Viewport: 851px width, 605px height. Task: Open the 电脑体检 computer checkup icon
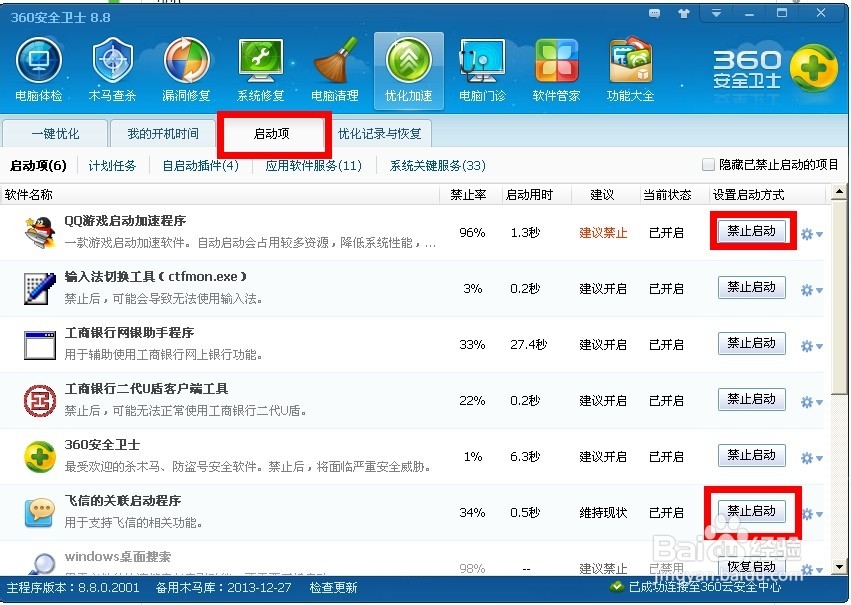point(39,70)
